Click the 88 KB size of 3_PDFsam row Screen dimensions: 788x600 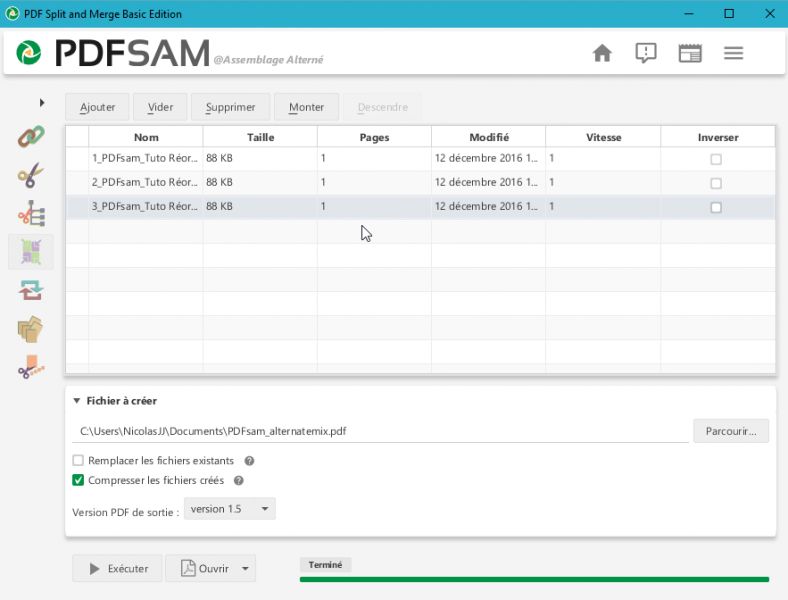[x=220, y=207]
